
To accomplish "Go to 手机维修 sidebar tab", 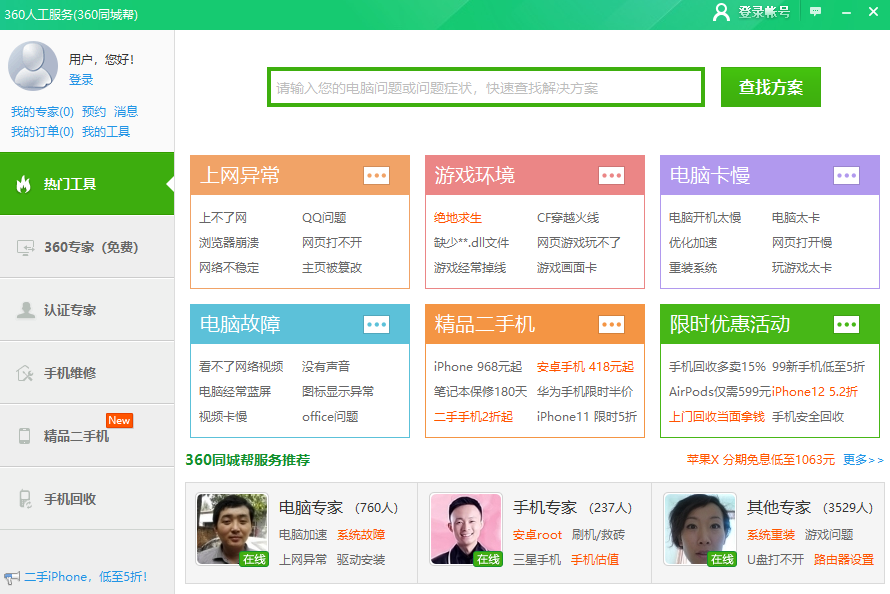I will point(87,373).
